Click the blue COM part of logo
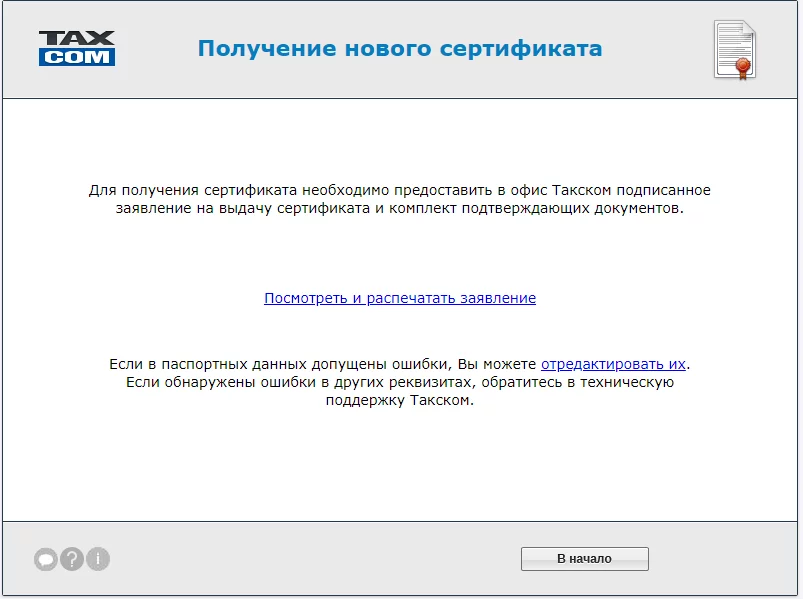The height and width of the screenshot is (599, 803). coord(77,58)
